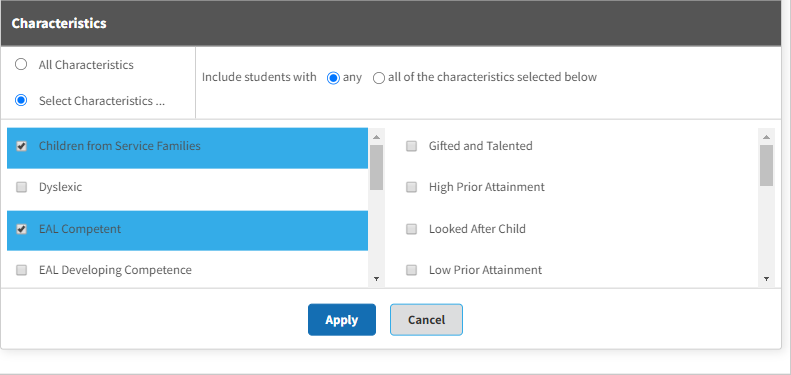Image resolution: width=791 pixels, height=375 pixels.
Task: Choose 'all of the characteristics' radio option
Action: (x=379, y=78)
